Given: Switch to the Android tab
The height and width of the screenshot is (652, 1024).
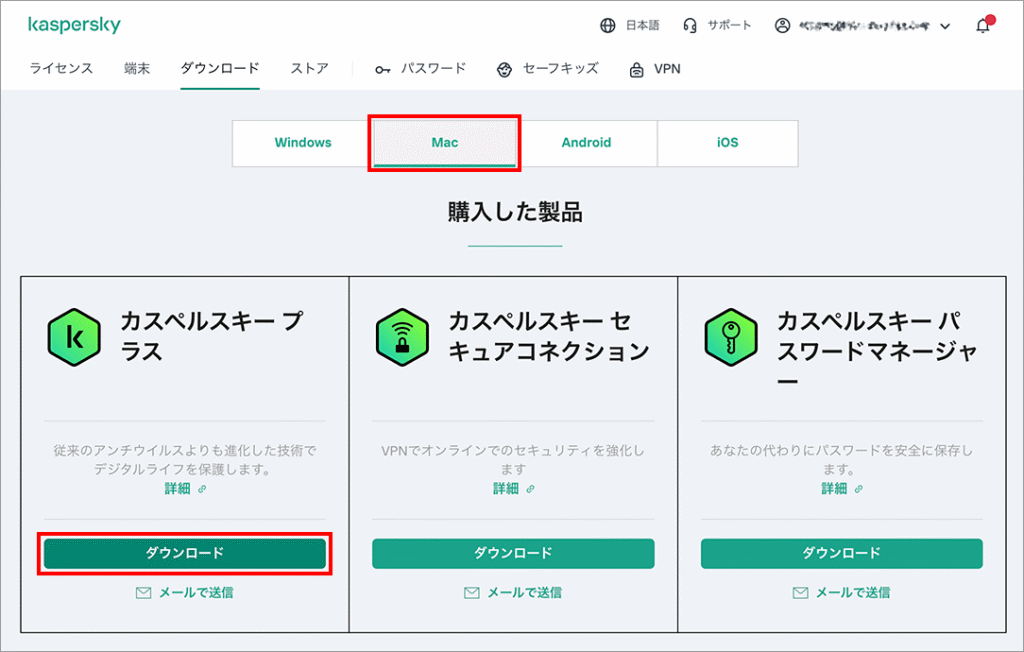Looking at the screenshot, I should pos(586,142).
